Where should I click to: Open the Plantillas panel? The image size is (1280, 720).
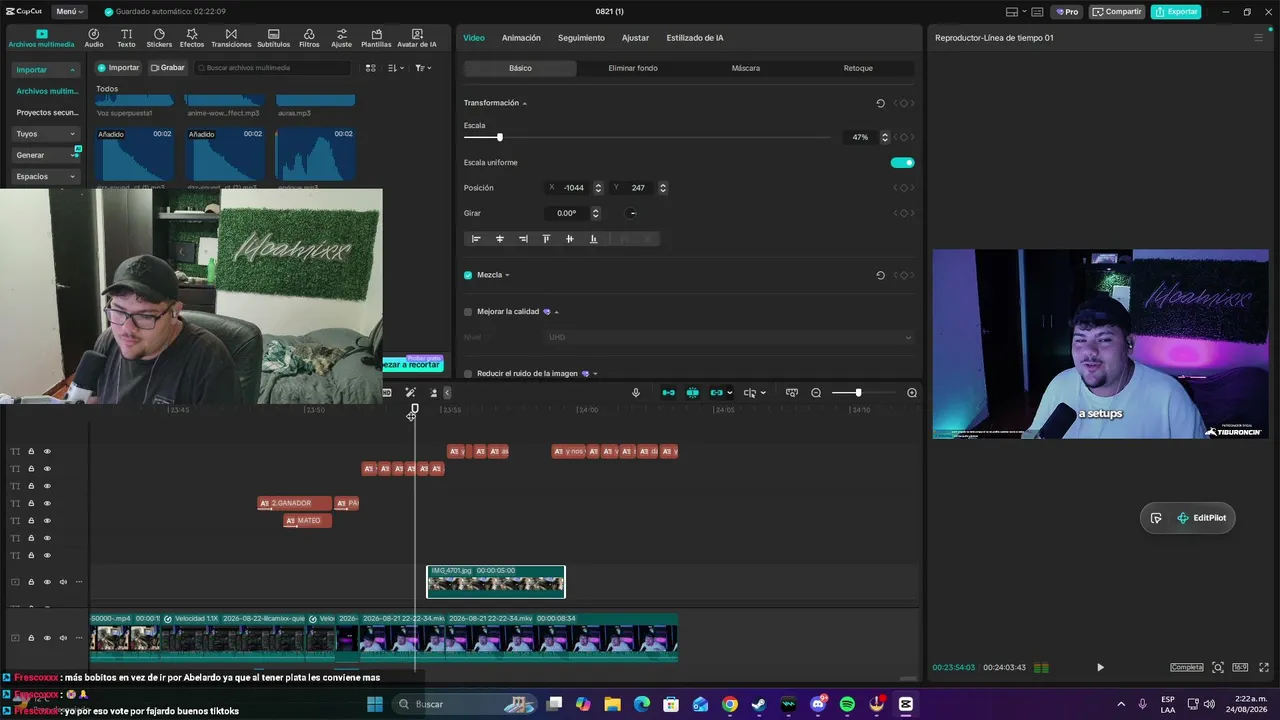click(376, 38)
